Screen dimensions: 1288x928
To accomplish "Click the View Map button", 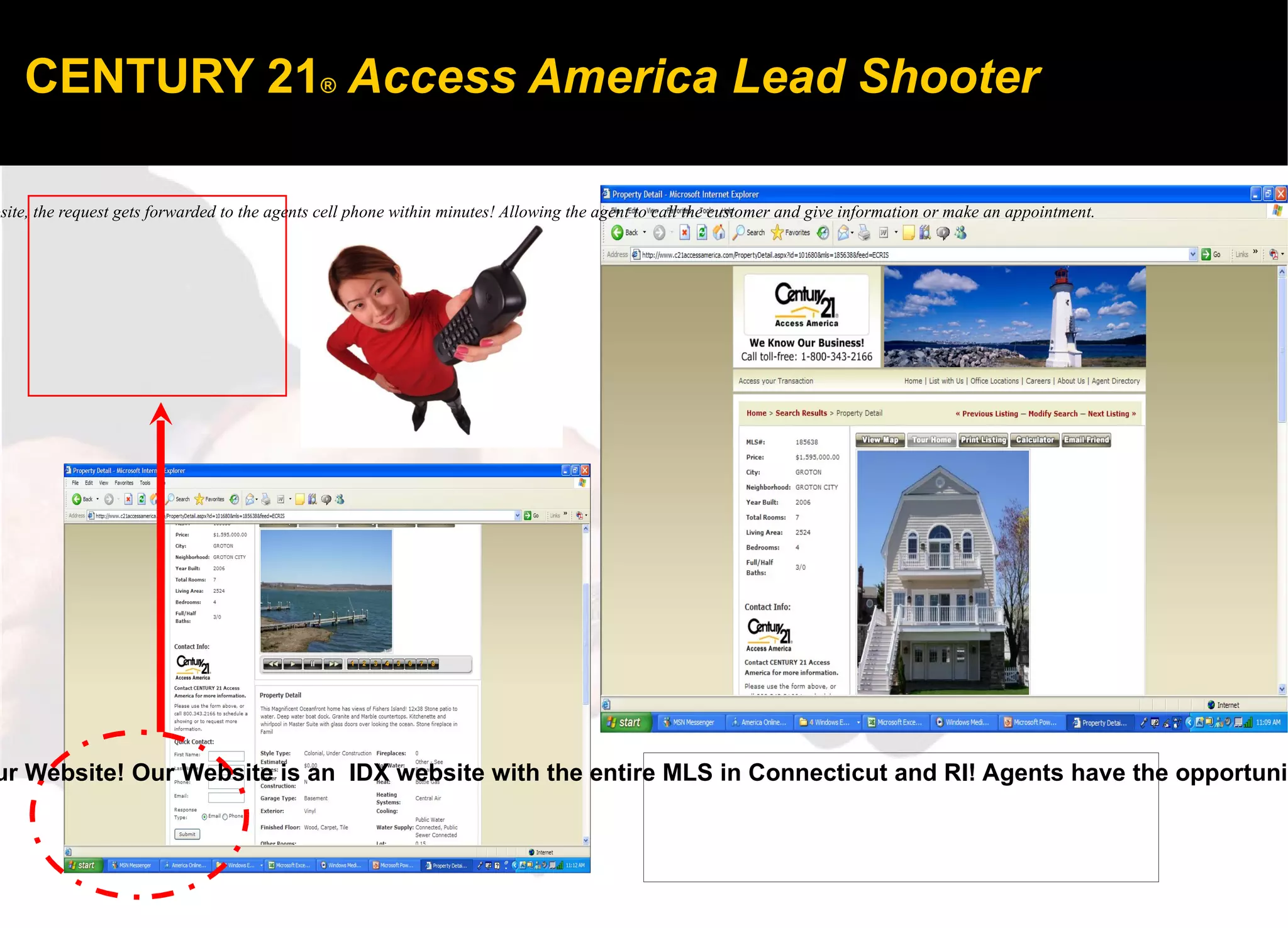I will tap(880, 440).
